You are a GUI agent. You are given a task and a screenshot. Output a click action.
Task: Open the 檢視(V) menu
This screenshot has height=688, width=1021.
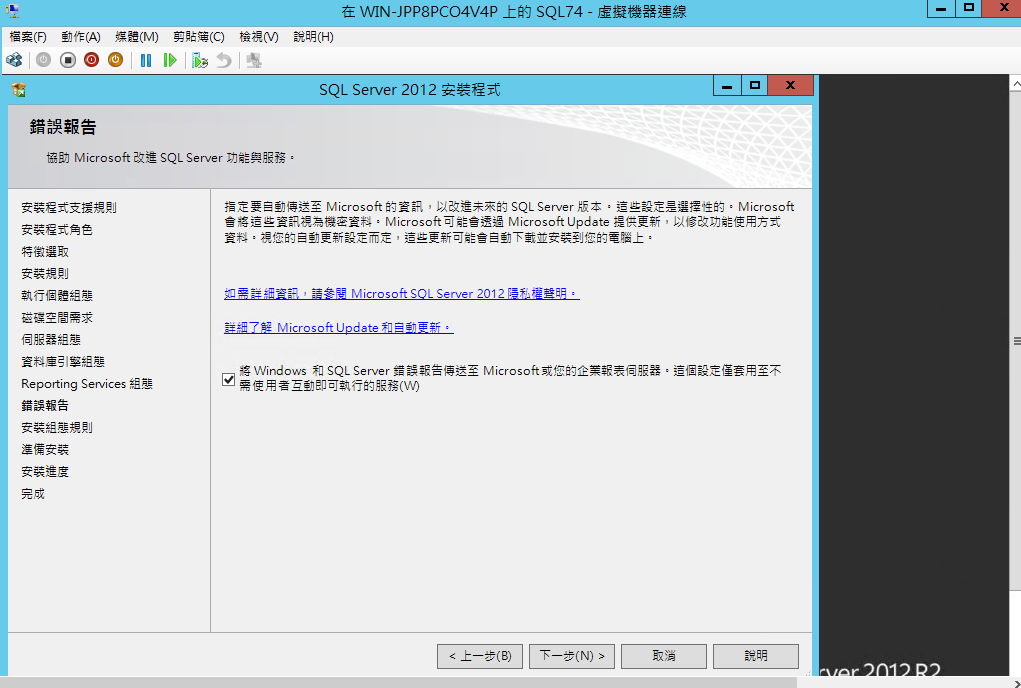point(259,37)
